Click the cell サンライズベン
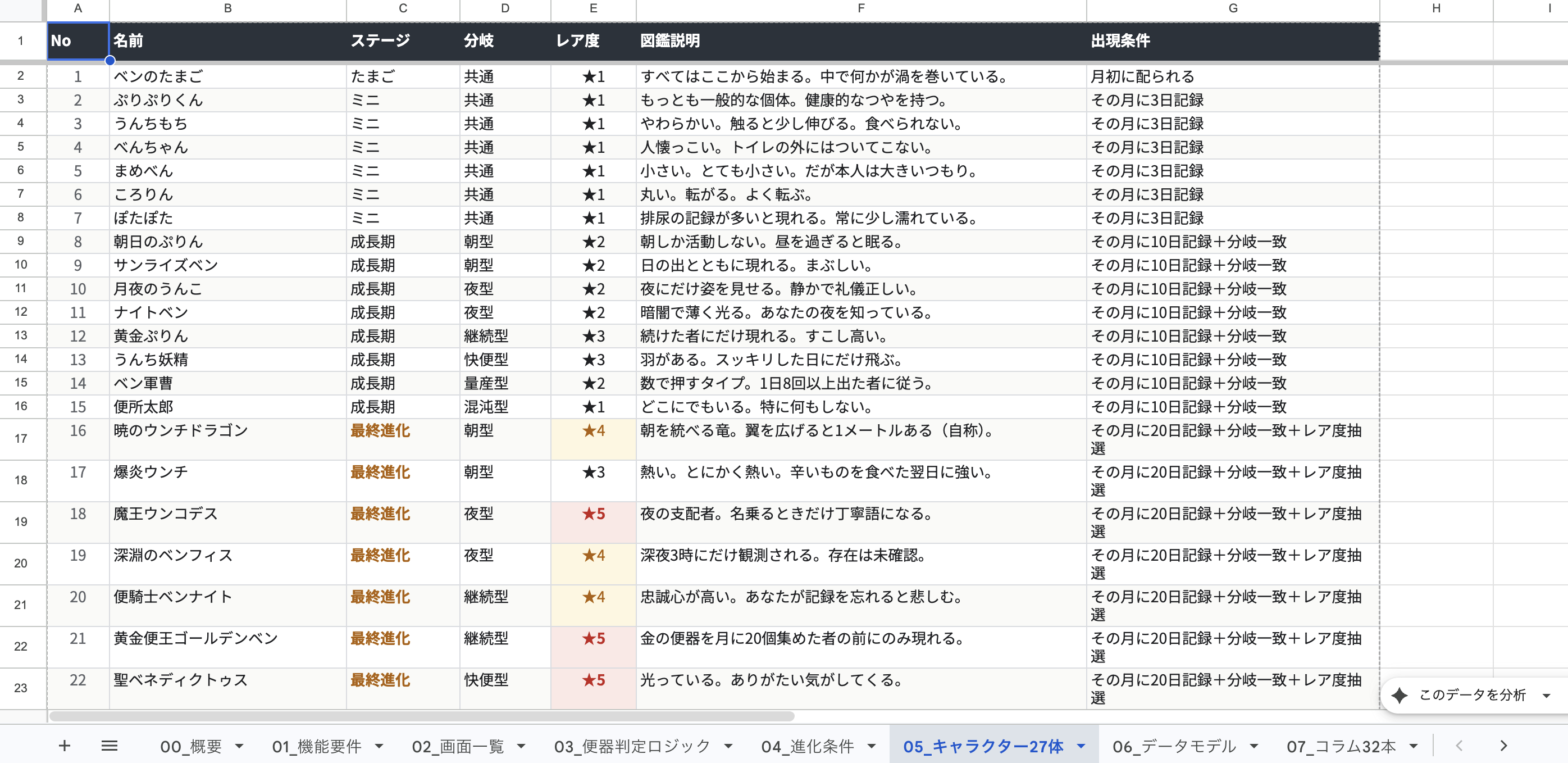This screenshot has width=1568, height=763. click(x=227, y=266)
